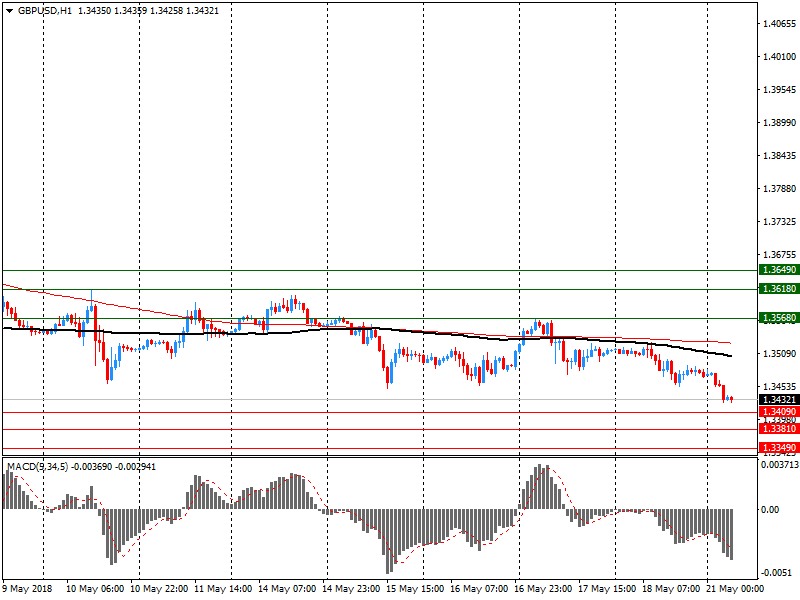Click the MACD(5,34,5) indicator label
The image size is (800, 600).
[38, 467]
